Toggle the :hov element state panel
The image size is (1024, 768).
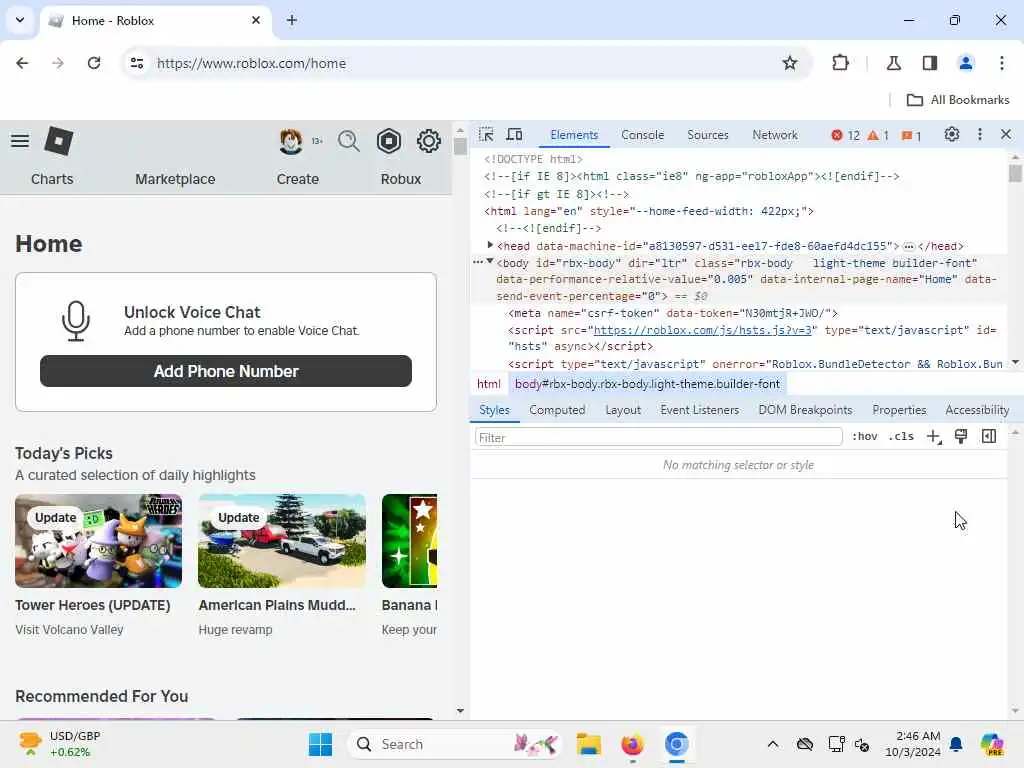point(865,437)
